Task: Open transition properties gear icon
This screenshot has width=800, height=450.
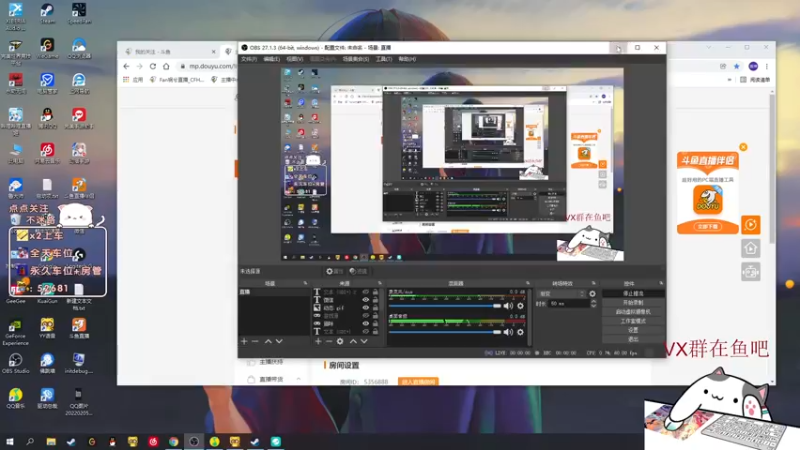Action: (592, 294)
